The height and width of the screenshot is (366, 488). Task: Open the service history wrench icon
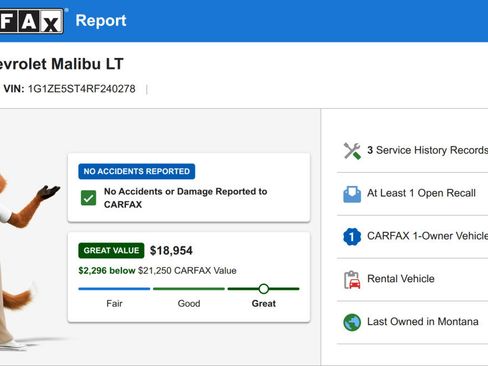(x=352, y=151)
